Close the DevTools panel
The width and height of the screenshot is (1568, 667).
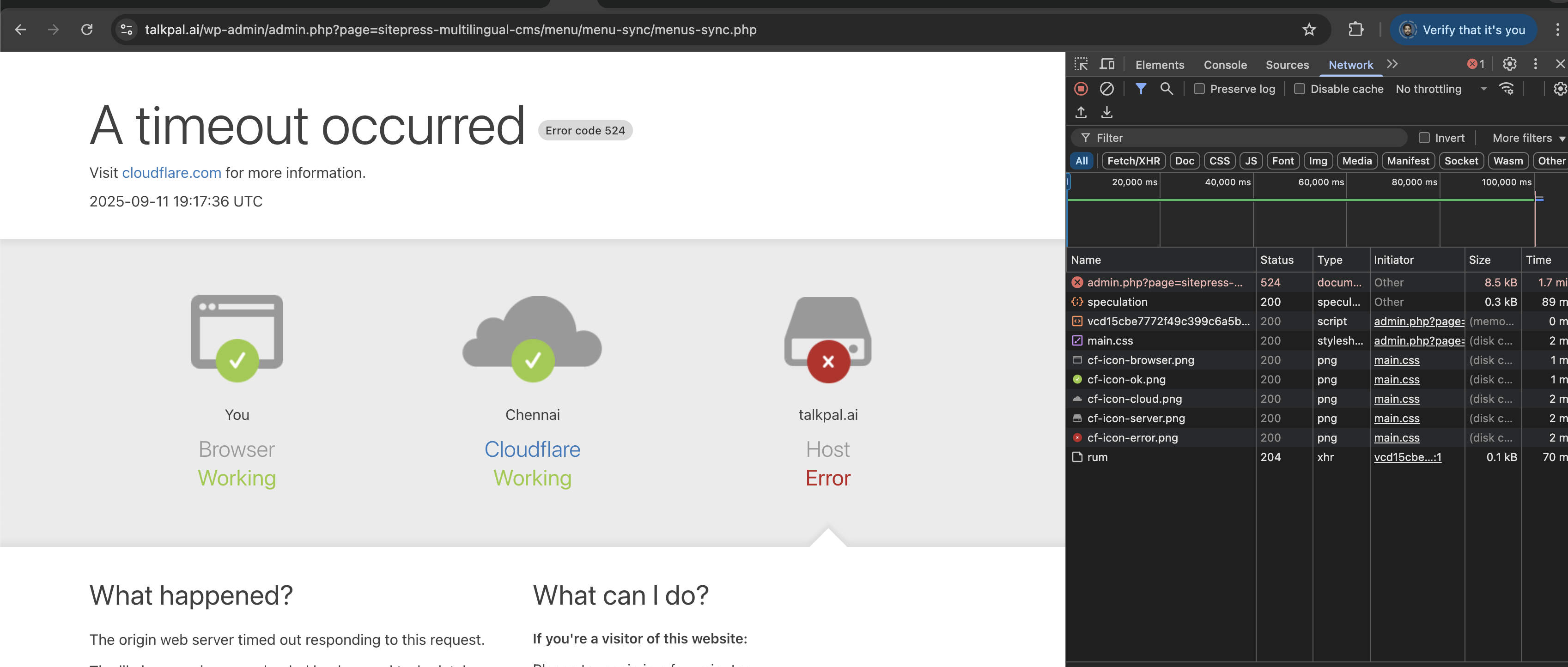pos(1560,64)
